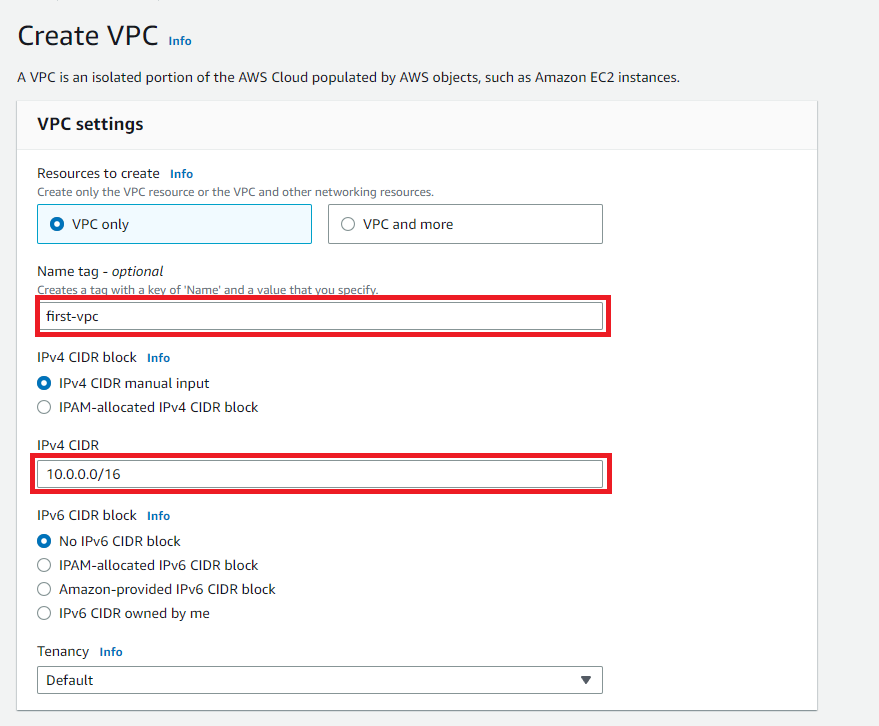Click the VPC and more tile label
This screenshot has width=879, height=726.
tap(408, 224)
